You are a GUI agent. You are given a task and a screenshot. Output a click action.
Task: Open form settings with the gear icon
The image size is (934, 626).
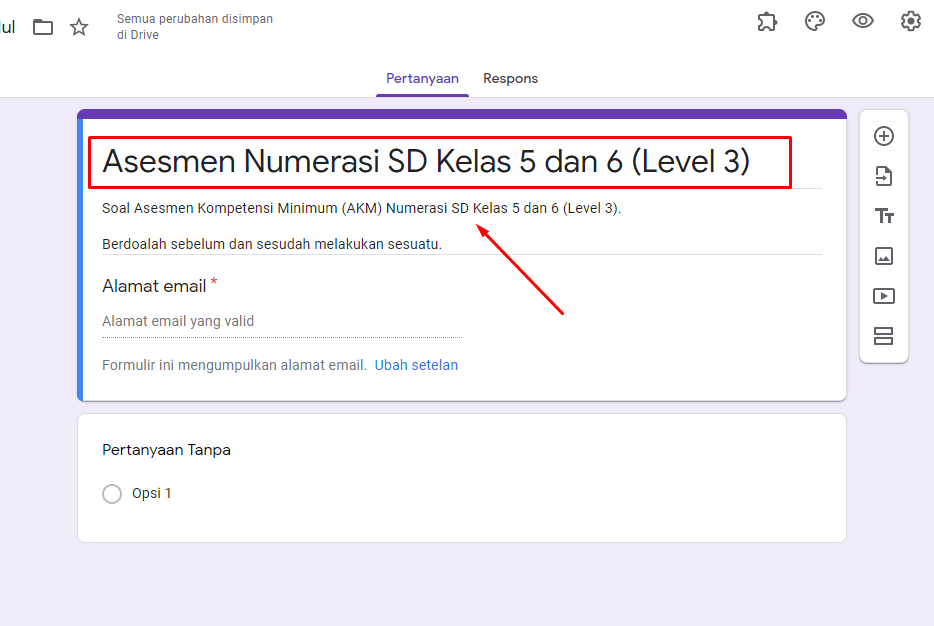[911, 21]
